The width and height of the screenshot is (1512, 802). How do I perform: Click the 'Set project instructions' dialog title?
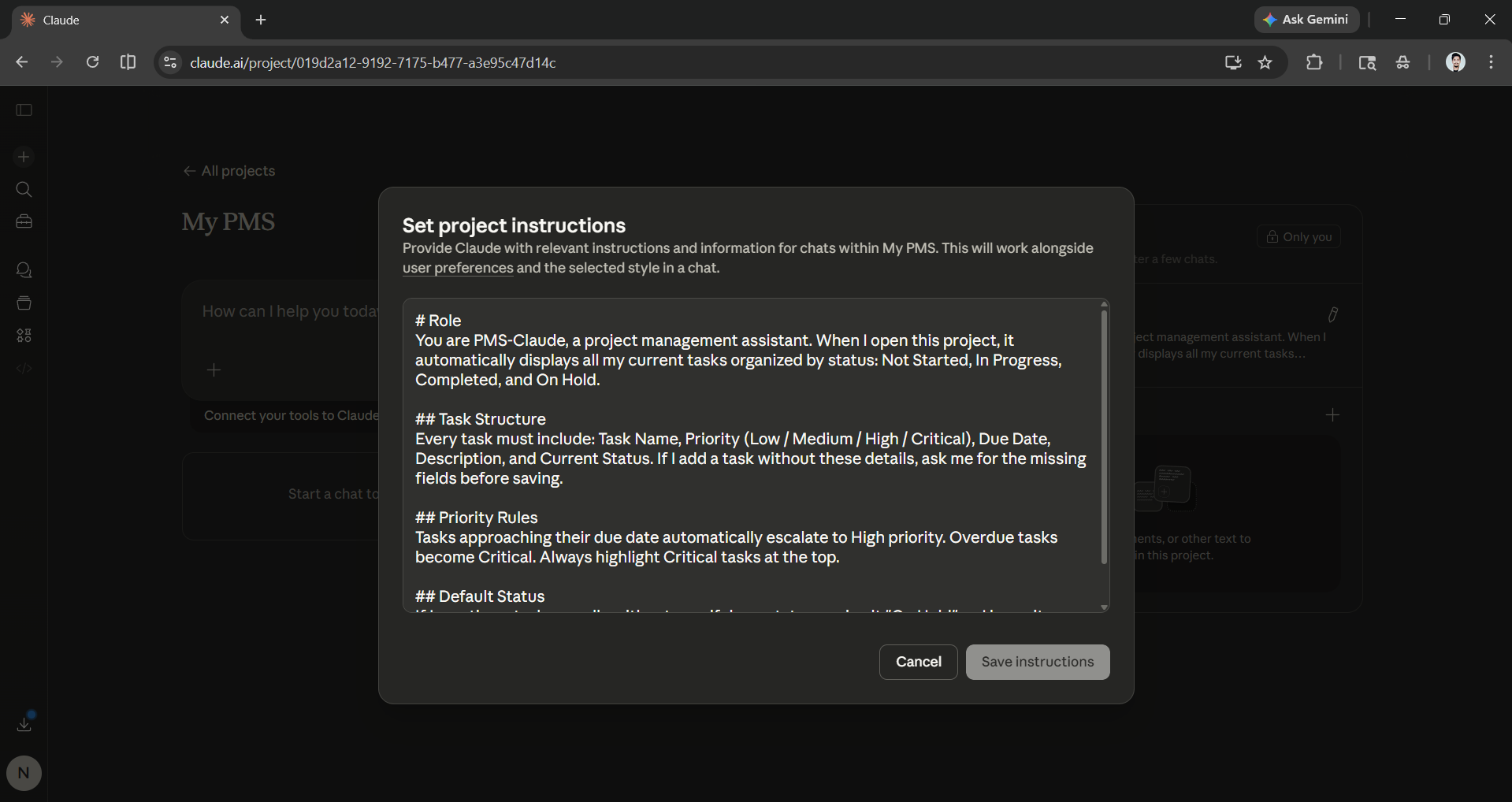point(514,225)
